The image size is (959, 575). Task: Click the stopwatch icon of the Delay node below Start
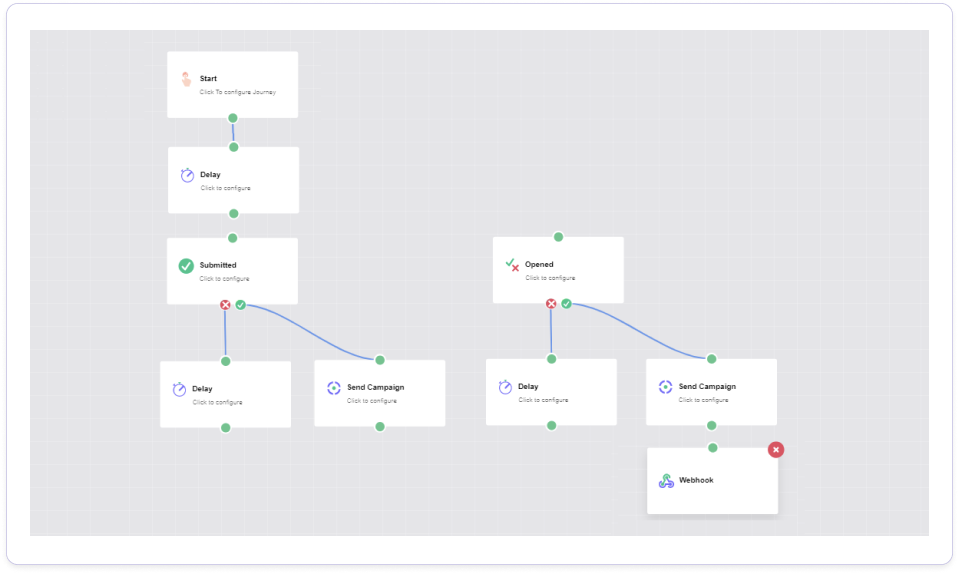point(187,176)
